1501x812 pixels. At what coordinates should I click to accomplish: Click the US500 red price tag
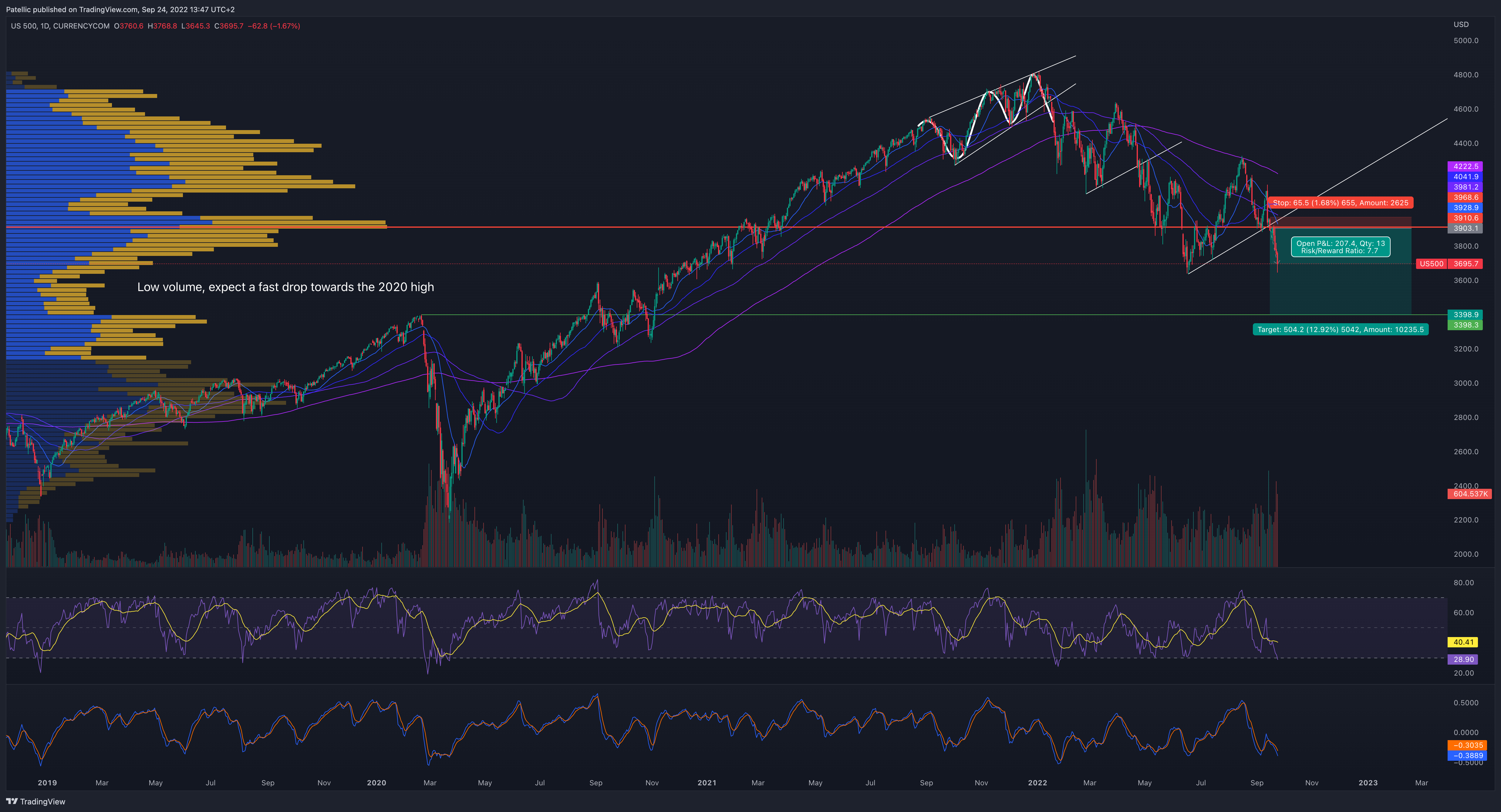click(1431, 264)
